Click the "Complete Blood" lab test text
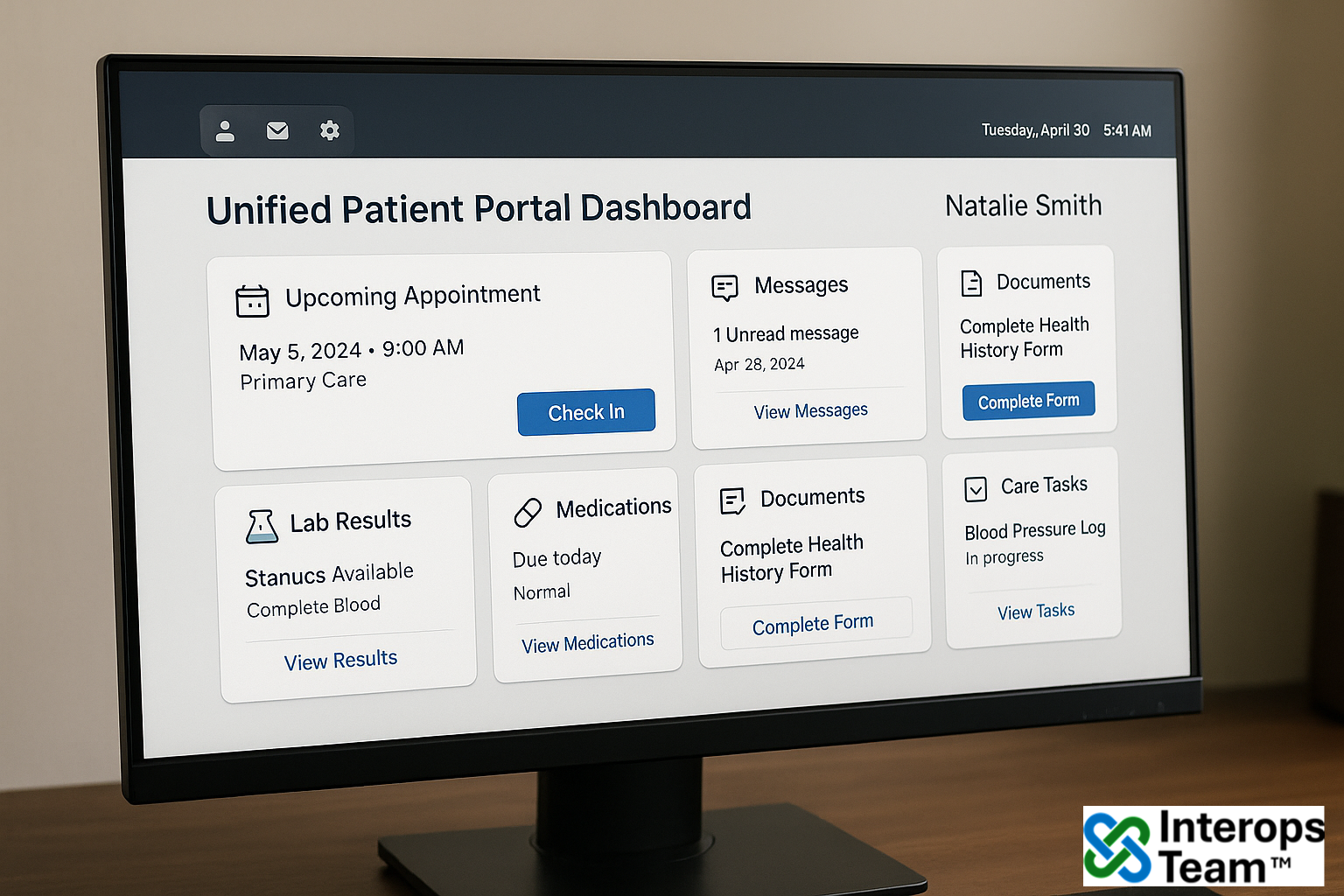Image resolution: width=1344 pixels, height=896 pixels. (x=313, y=607)
